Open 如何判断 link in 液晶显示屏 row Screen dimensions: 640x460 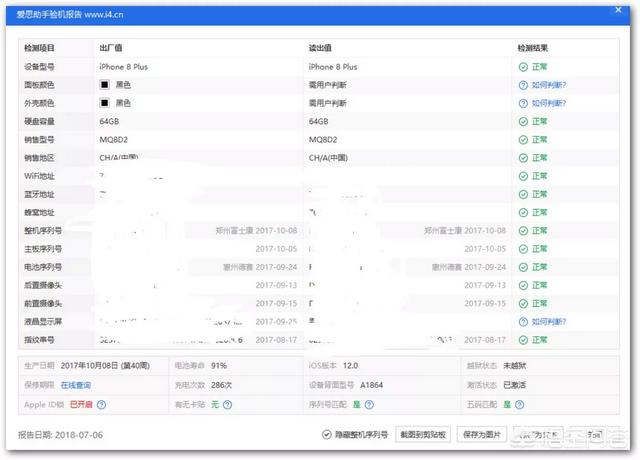click(x=549, y=323)
